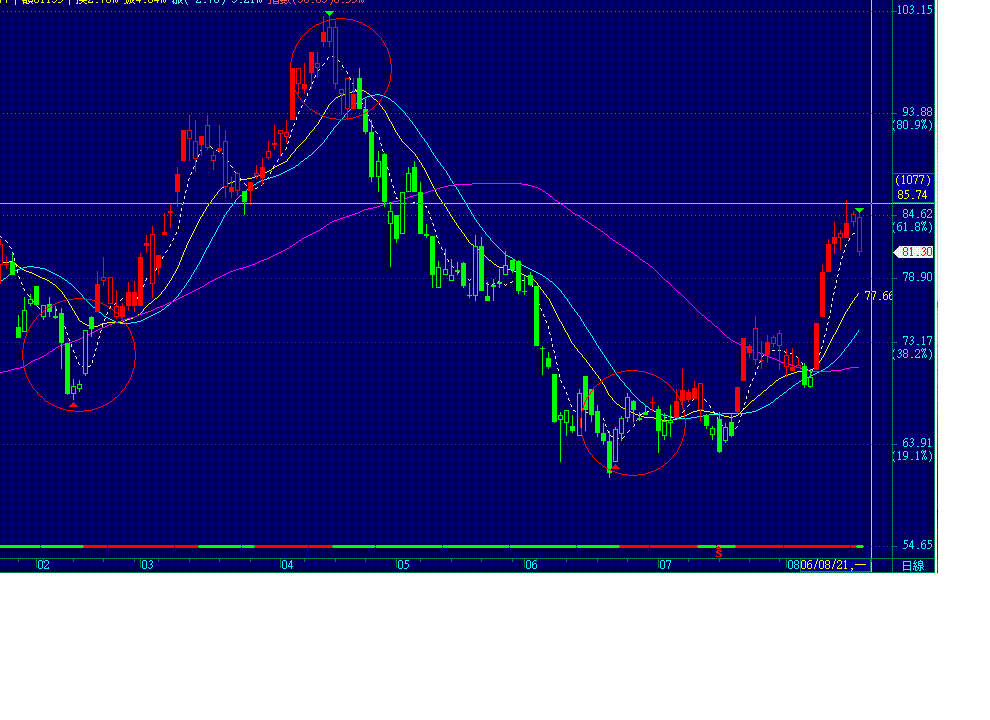Click month 04 on the time axis
Screen dimensions: 990x720
pos(287,565)
